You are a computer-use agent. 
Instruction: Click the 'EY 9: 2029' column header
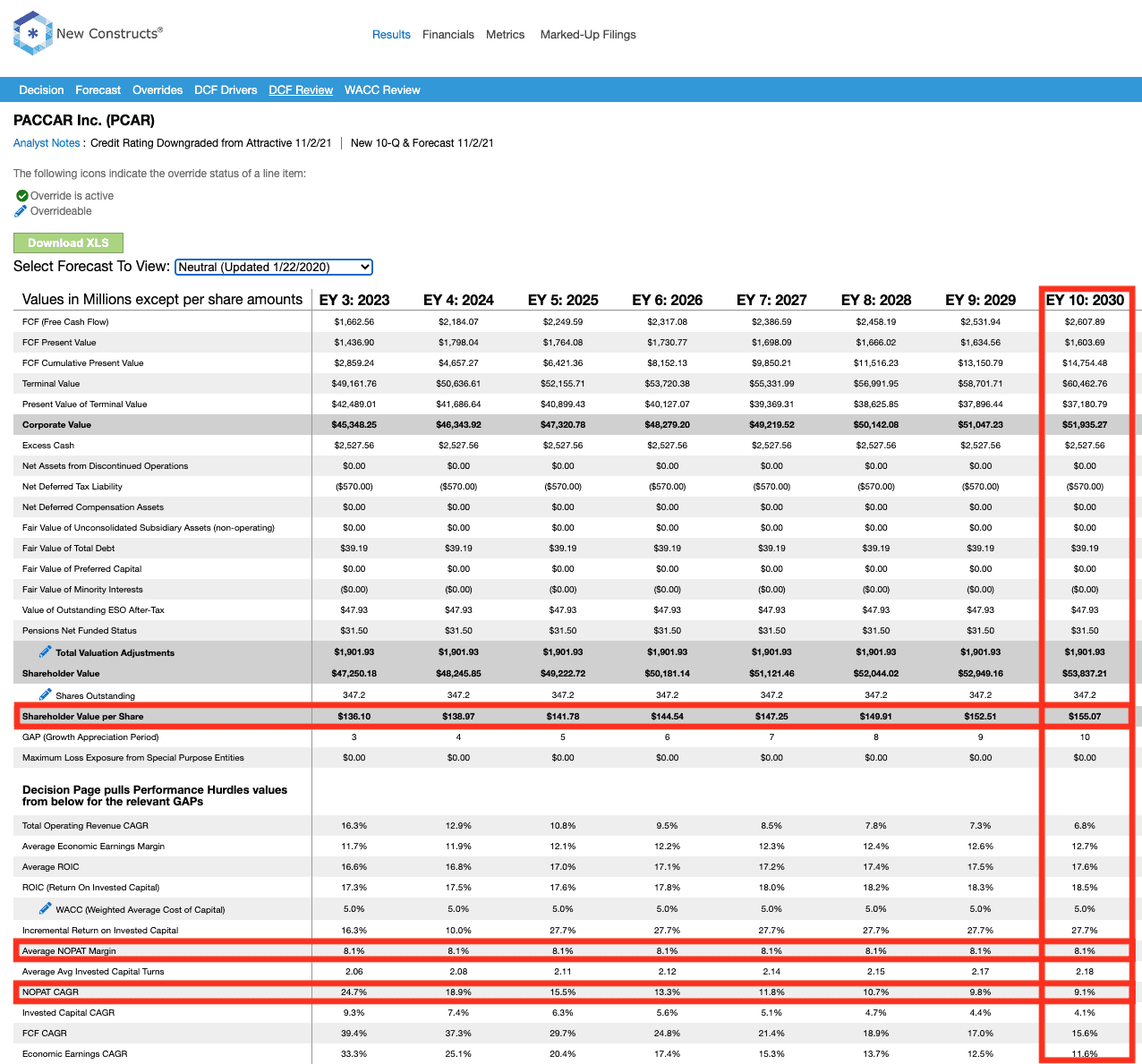980,300
